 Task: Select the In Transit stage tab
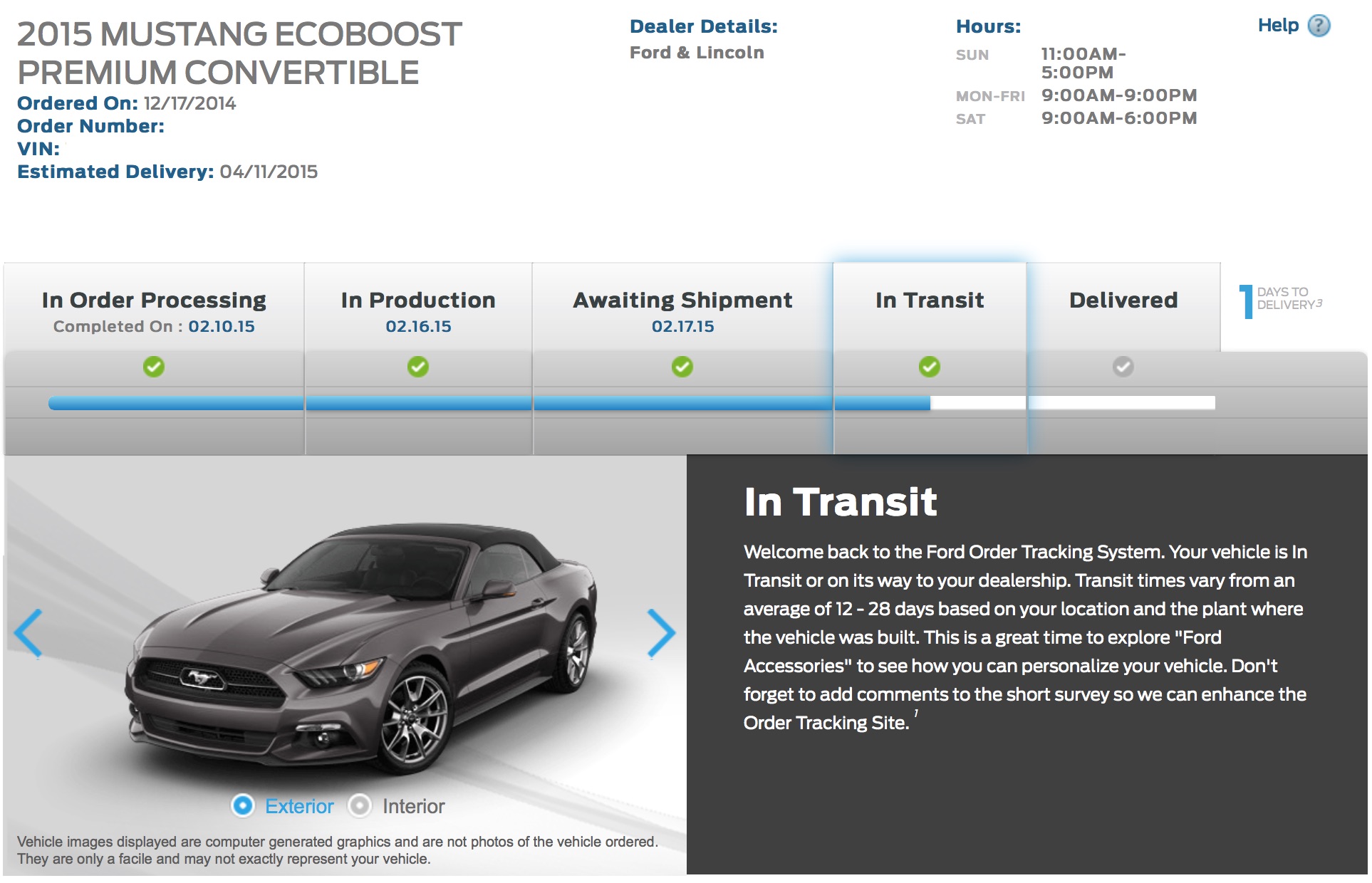(x=929, y=301)
